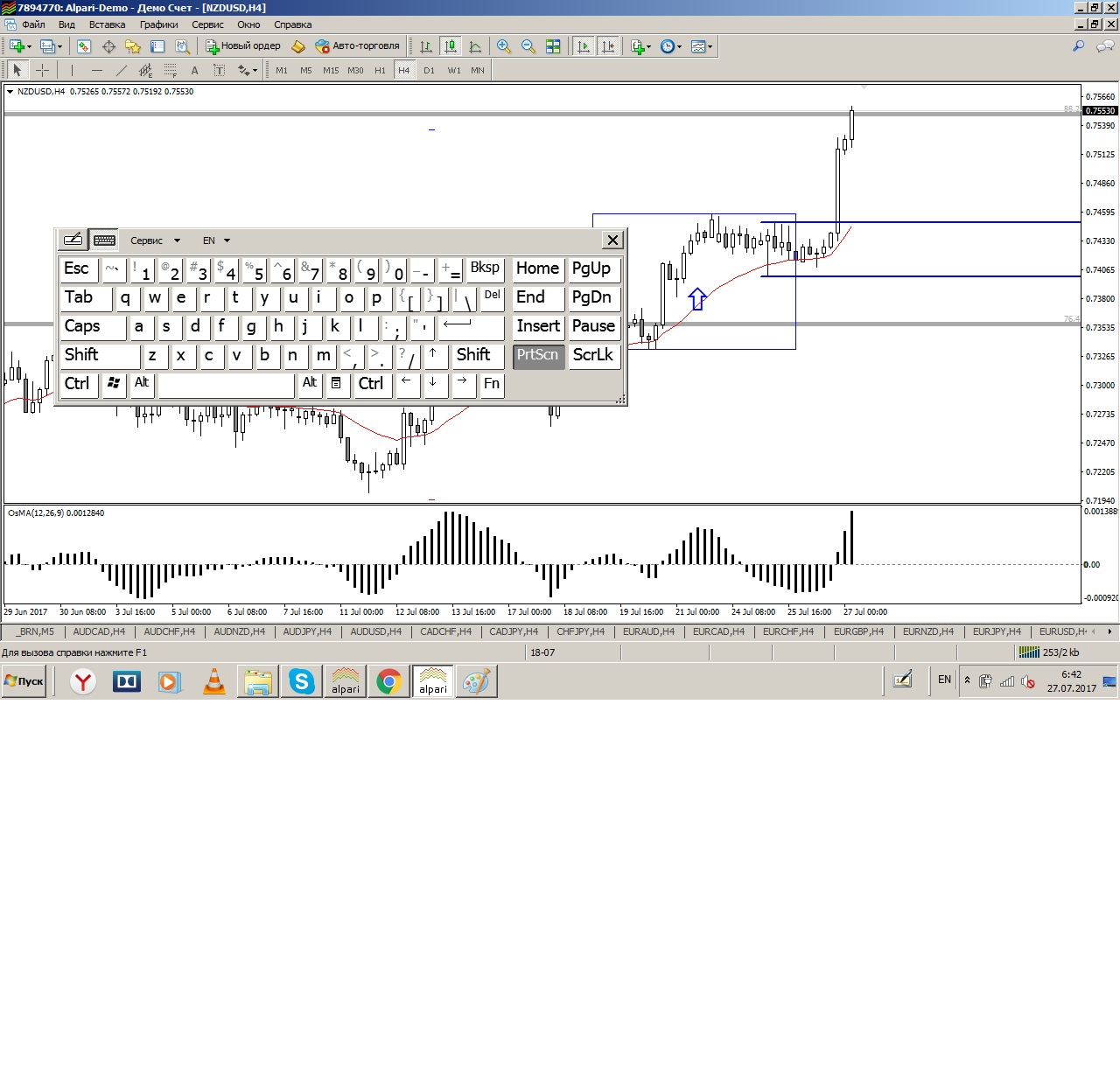Image resolution: width=1120 pixels, height=1088 pixels.
Task: Select the equidistant channel tool
Action: pyautogui.click(x=145, y=70)
